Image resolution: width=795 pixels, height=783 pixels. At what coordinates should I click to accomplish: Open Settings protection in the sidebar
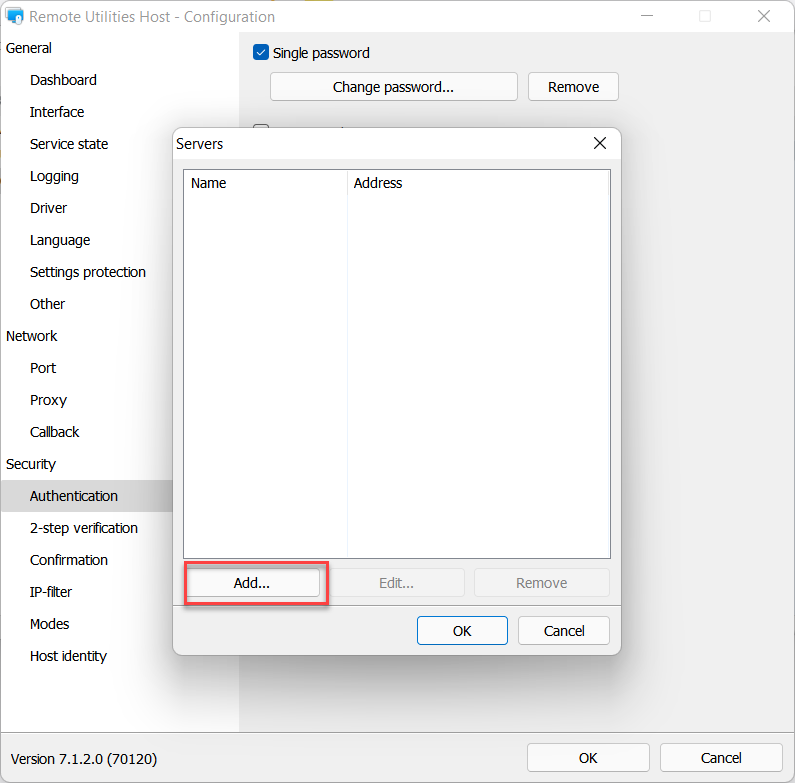pos(88,272)
